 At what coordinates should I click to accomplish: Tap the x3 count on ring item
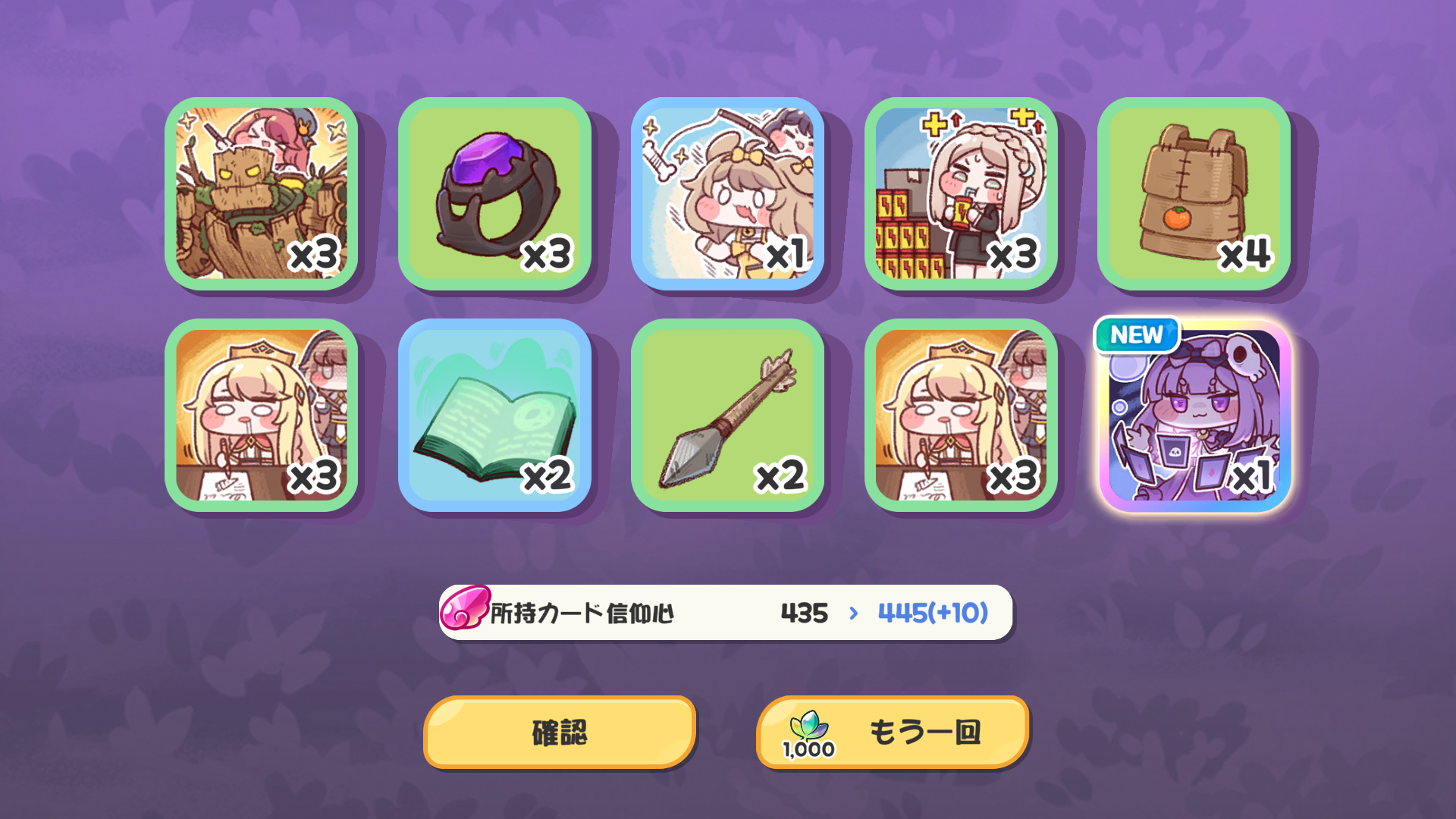547,254
